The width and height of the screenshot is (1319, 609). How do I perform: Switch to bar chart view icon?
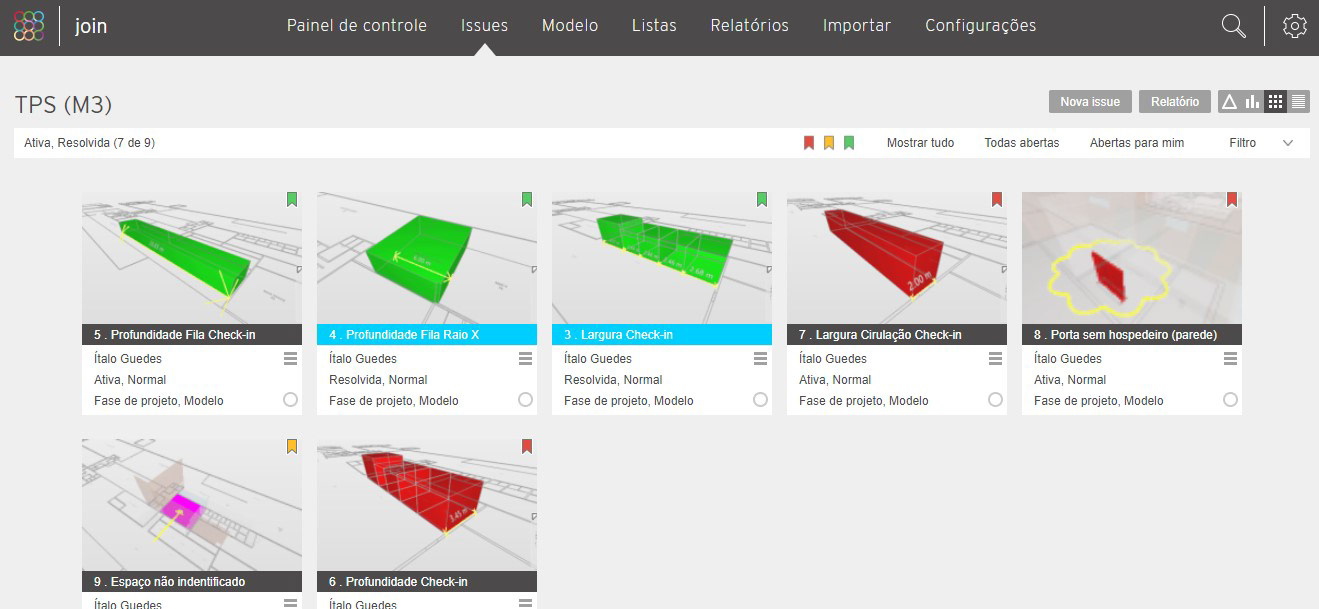click(x=1252, y=102)
